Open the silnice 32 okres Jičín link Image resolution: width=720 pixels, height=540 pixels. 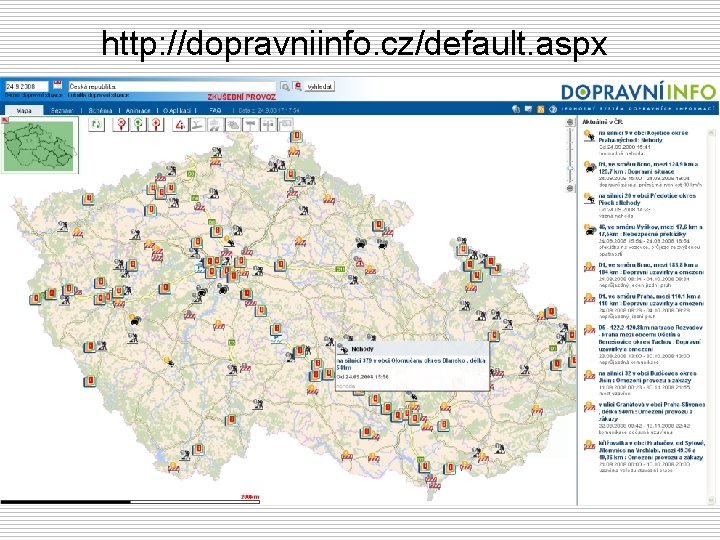pos(647,377)
